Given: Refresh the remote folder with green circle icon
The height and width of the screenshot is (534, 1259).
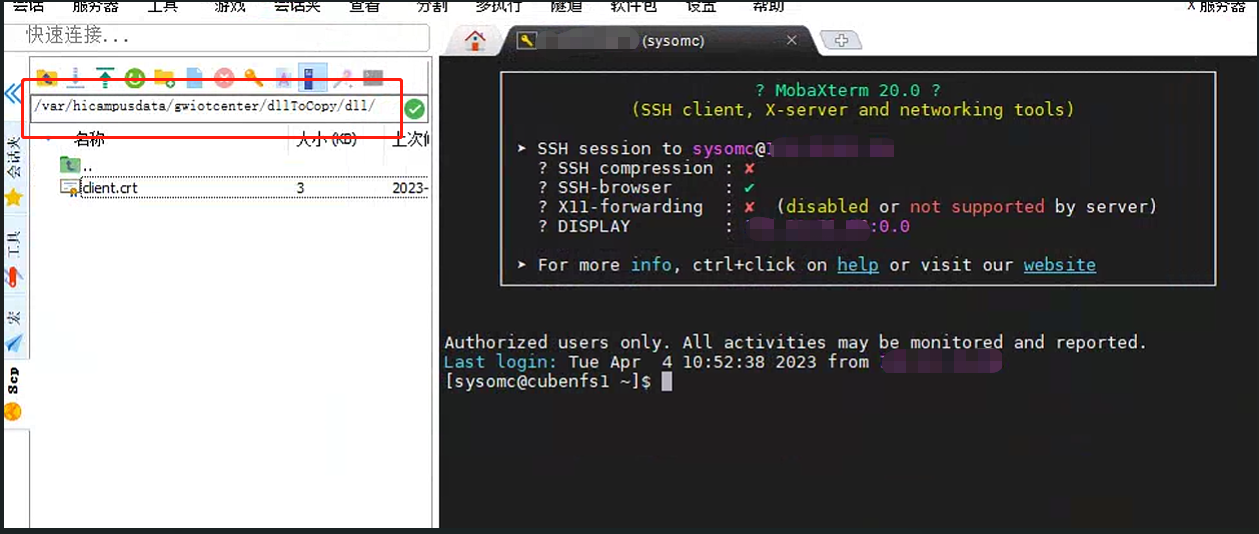Looking at the screenshot, I should (135, 77).
